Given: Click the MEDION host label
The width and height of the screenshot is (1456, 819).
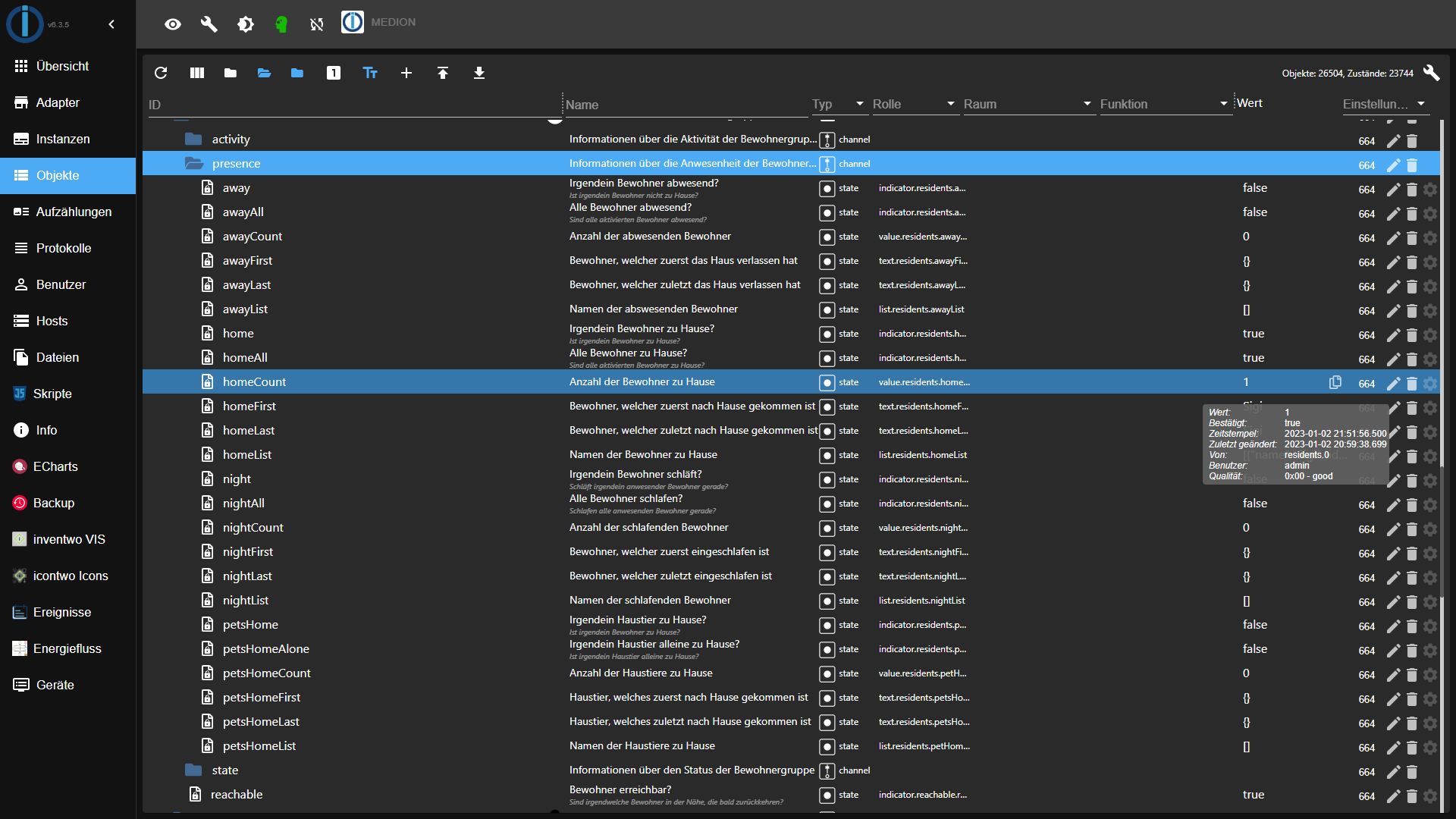Looking at the screenshot, I should click(x=393, y=22).
